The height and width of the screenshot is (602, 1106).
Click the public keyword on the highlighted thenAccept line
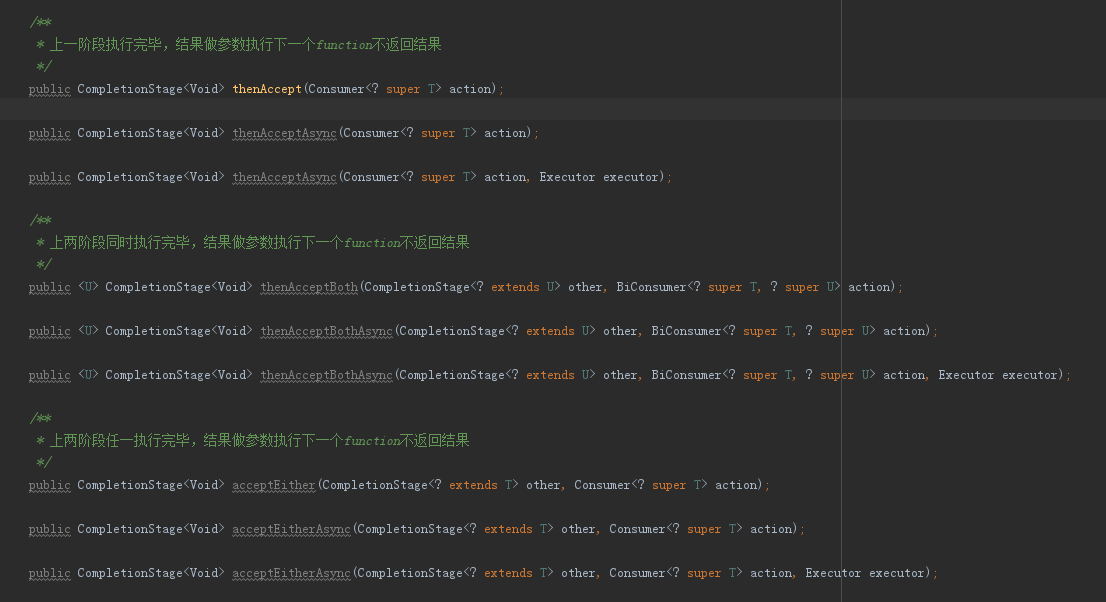[49, 89]
